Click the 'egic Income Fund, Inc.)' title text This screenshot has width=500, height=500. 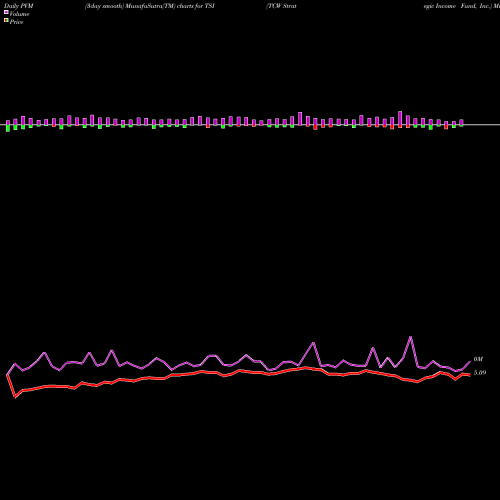click(x=458, y=6)
